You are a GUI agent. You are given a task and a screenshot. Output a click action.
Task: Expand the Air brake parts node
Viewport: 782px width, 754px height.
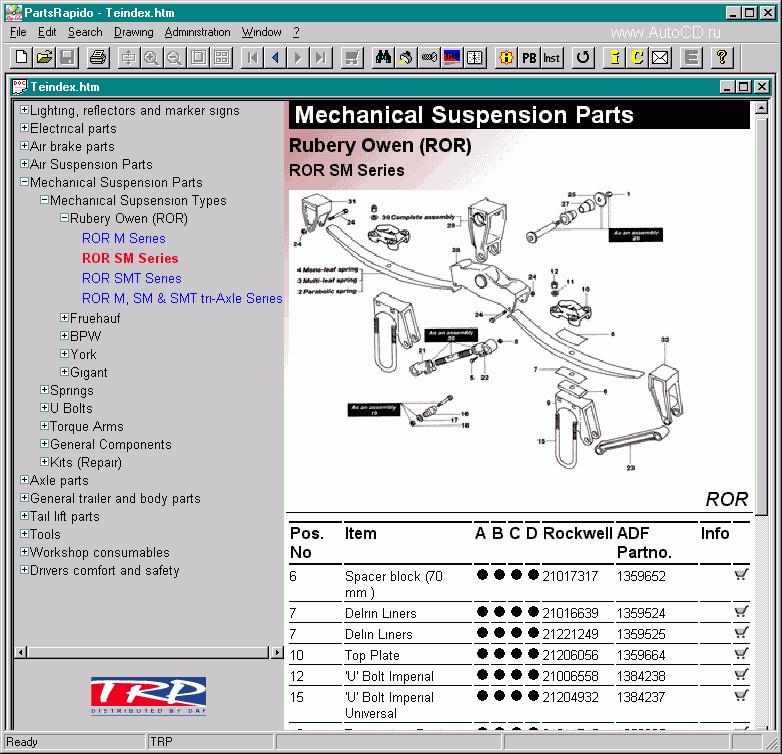tap(24, 146)
